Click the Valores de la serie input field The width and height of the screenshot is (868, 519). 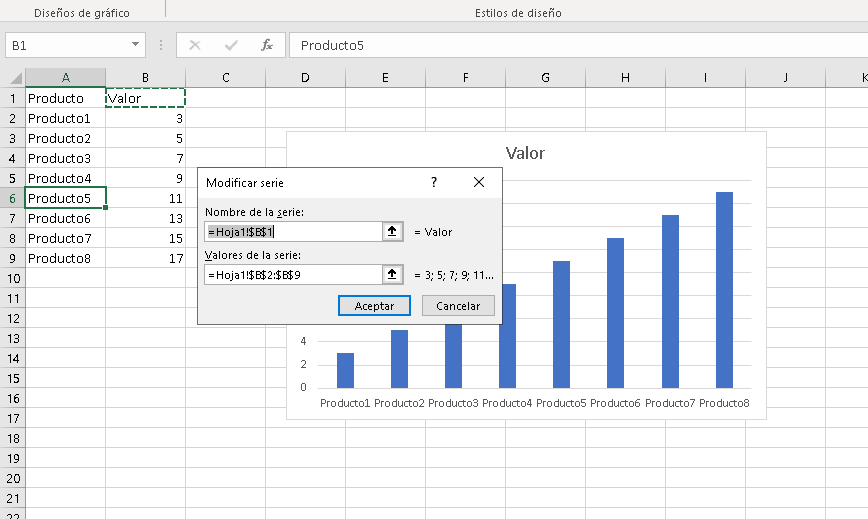[293, 274]
